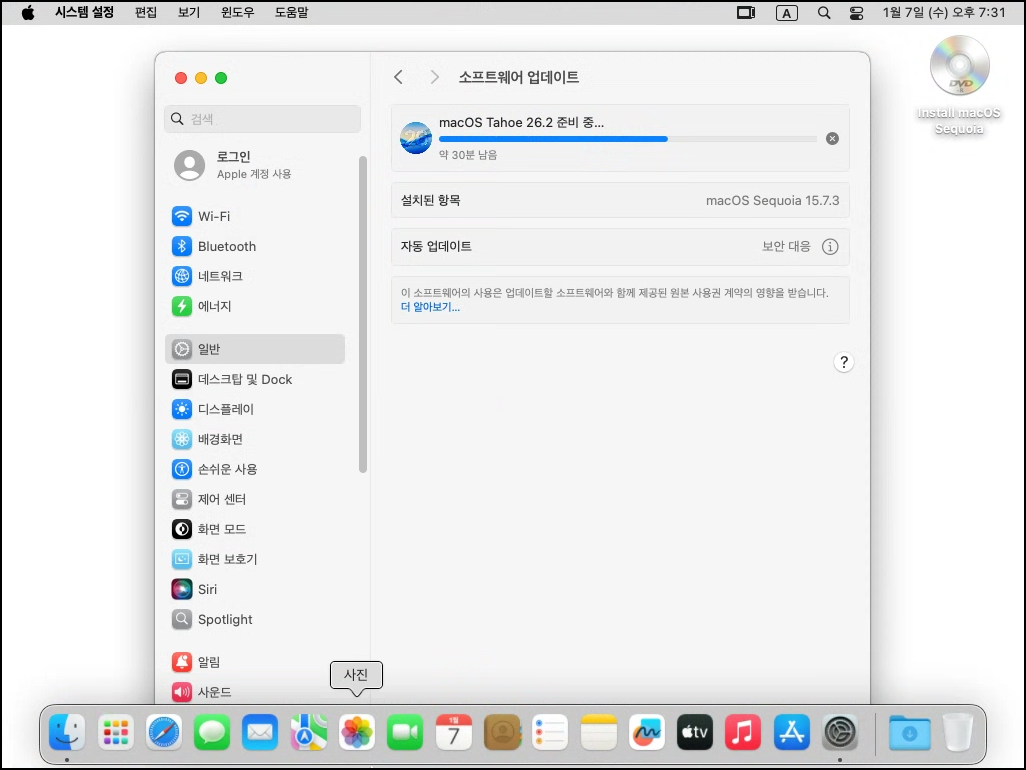Click the 검색 search field
Screen dimensions: 1026x770
262,118
